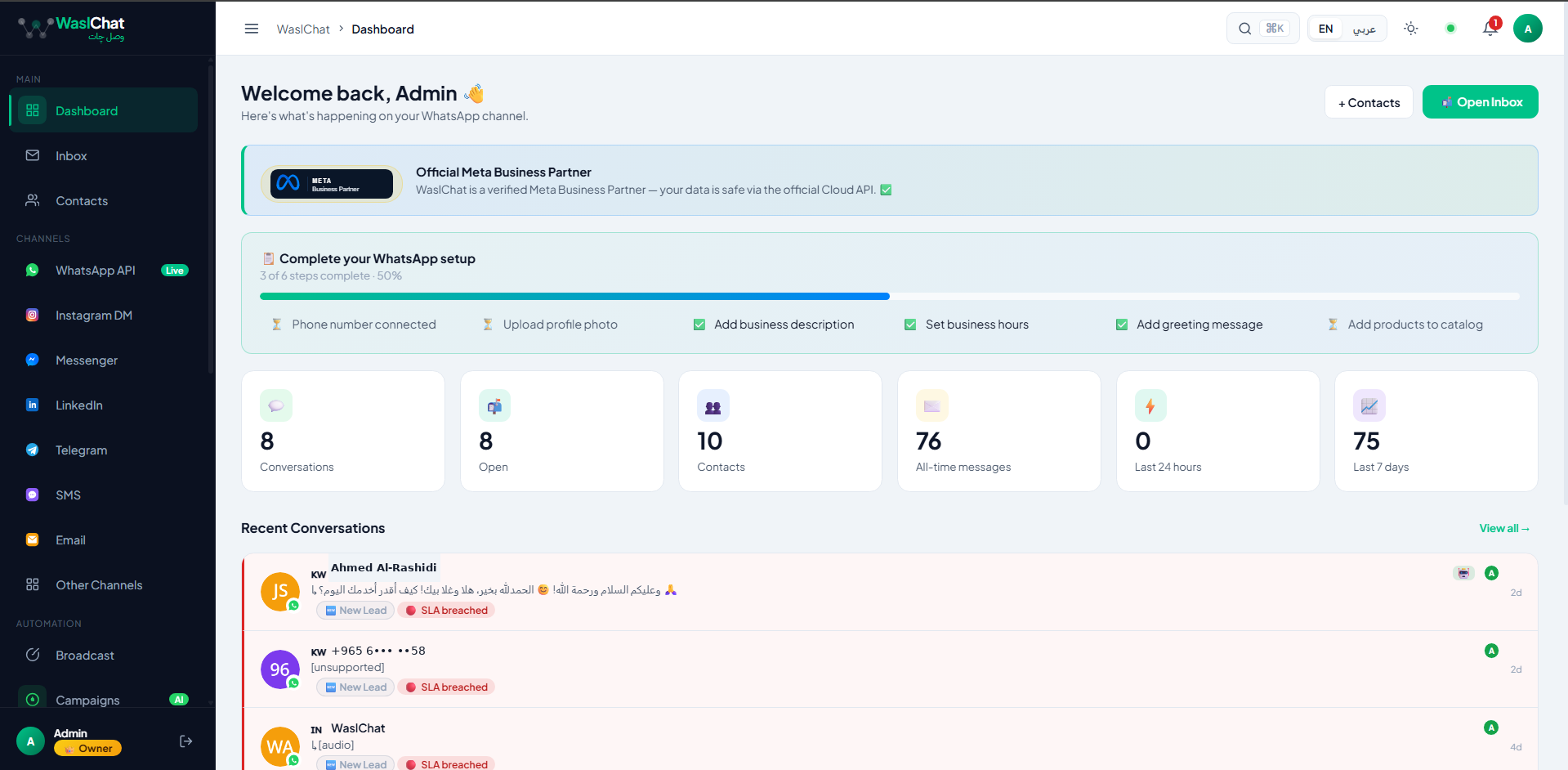Click assignee badge on the +965 conversation

1491,651
